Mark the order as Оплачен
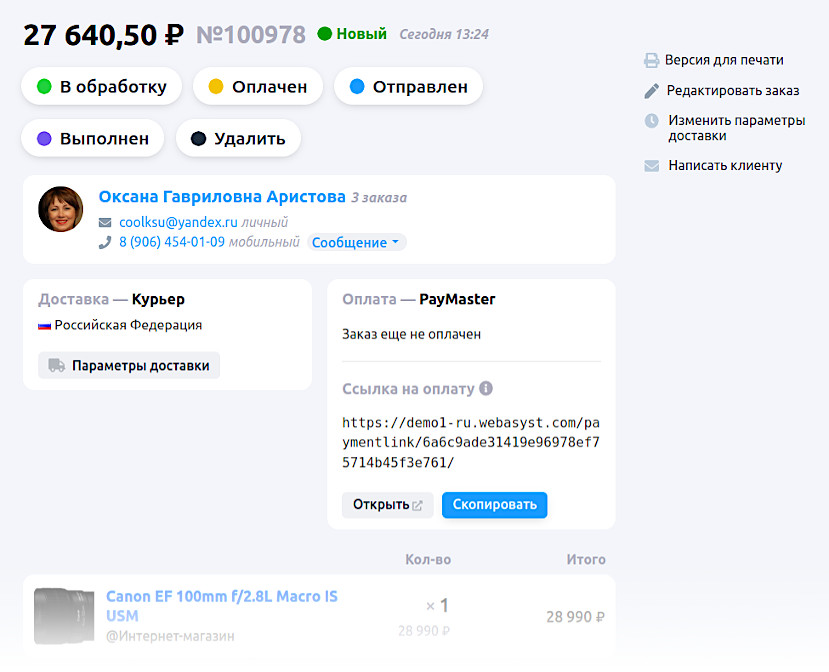829x672 pixels. [x=258, y=86]
